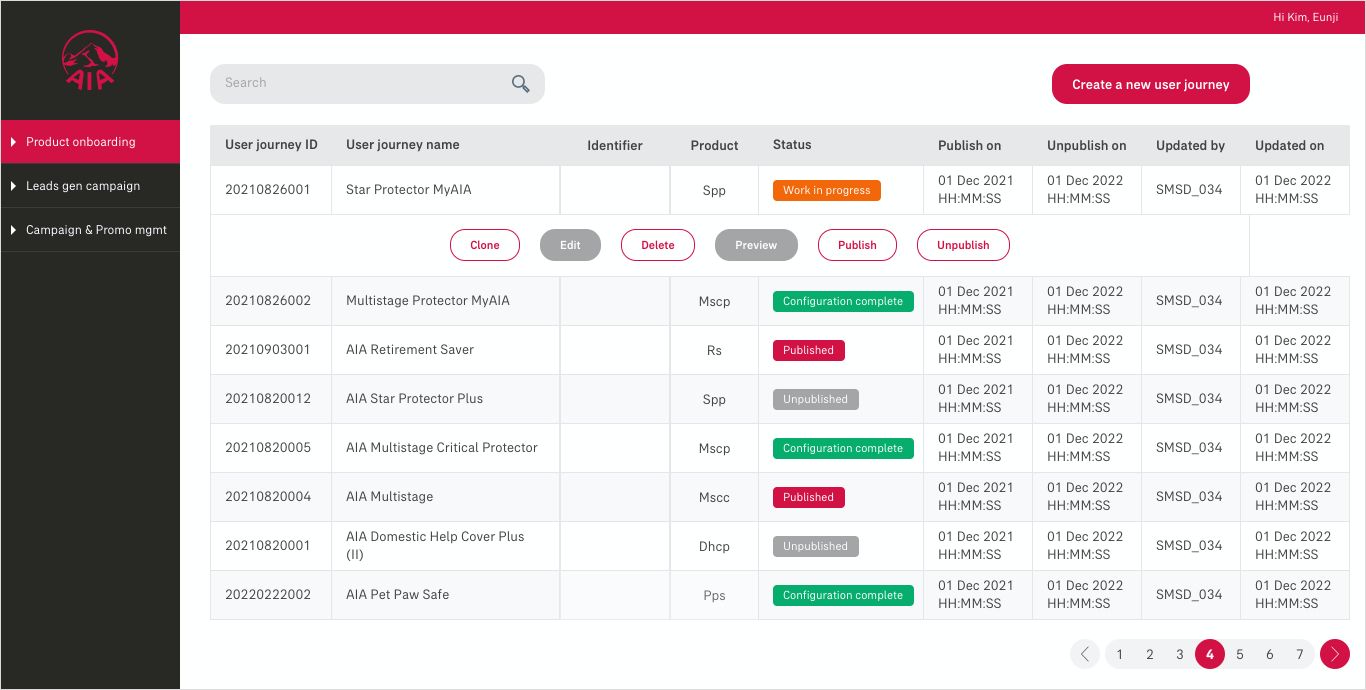Expand Campaign & Promo mgmt arrow
The height and width of the screenshot is (690, 1366).
[x=13, y=230]
